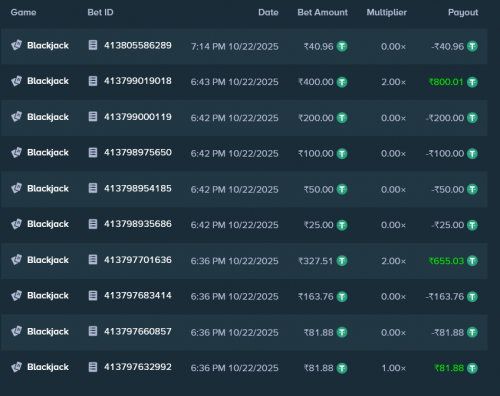
Task: Click Tether coin icon beside -₹163.76 payout
Action: (x=472, y=296)
